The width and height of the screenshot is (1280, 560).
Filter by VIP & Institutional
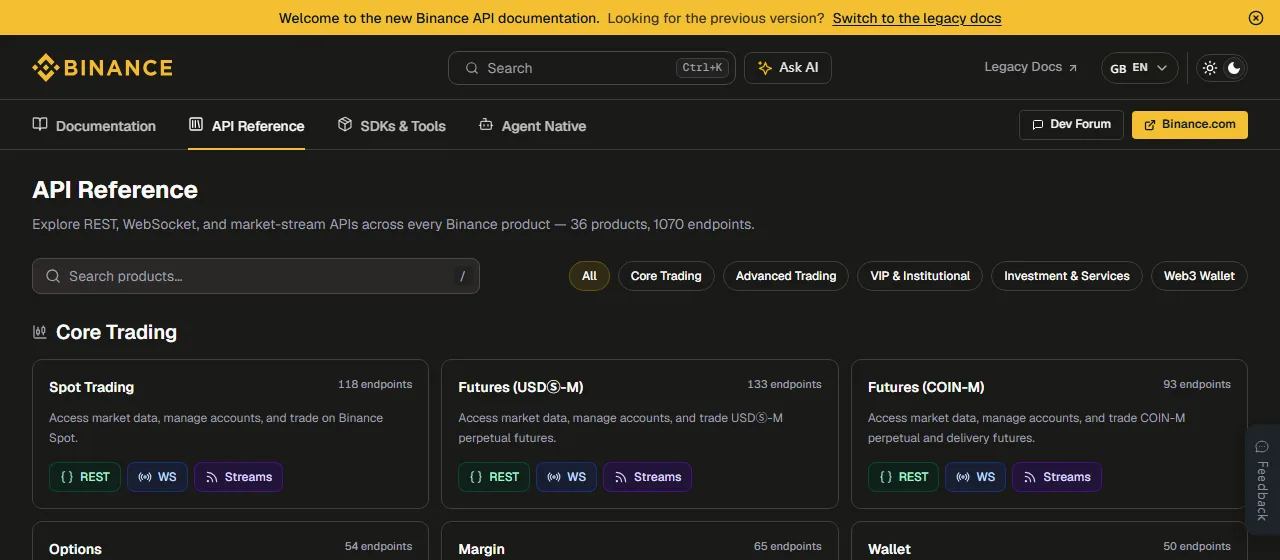pyautogui.click(x=920, y=276)
